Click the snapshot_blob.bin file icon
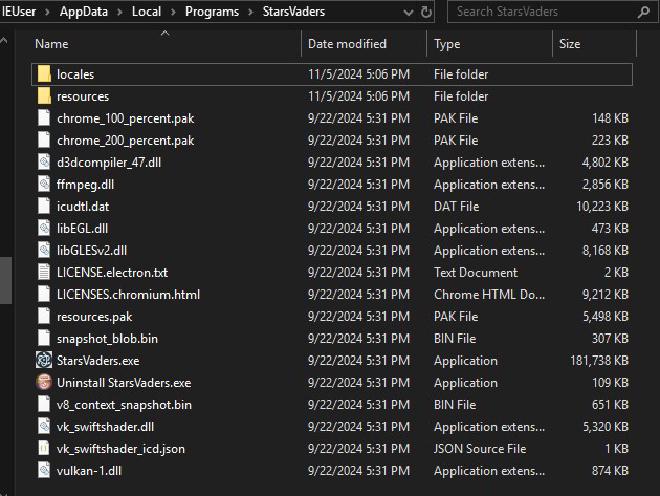 [44, 339]
